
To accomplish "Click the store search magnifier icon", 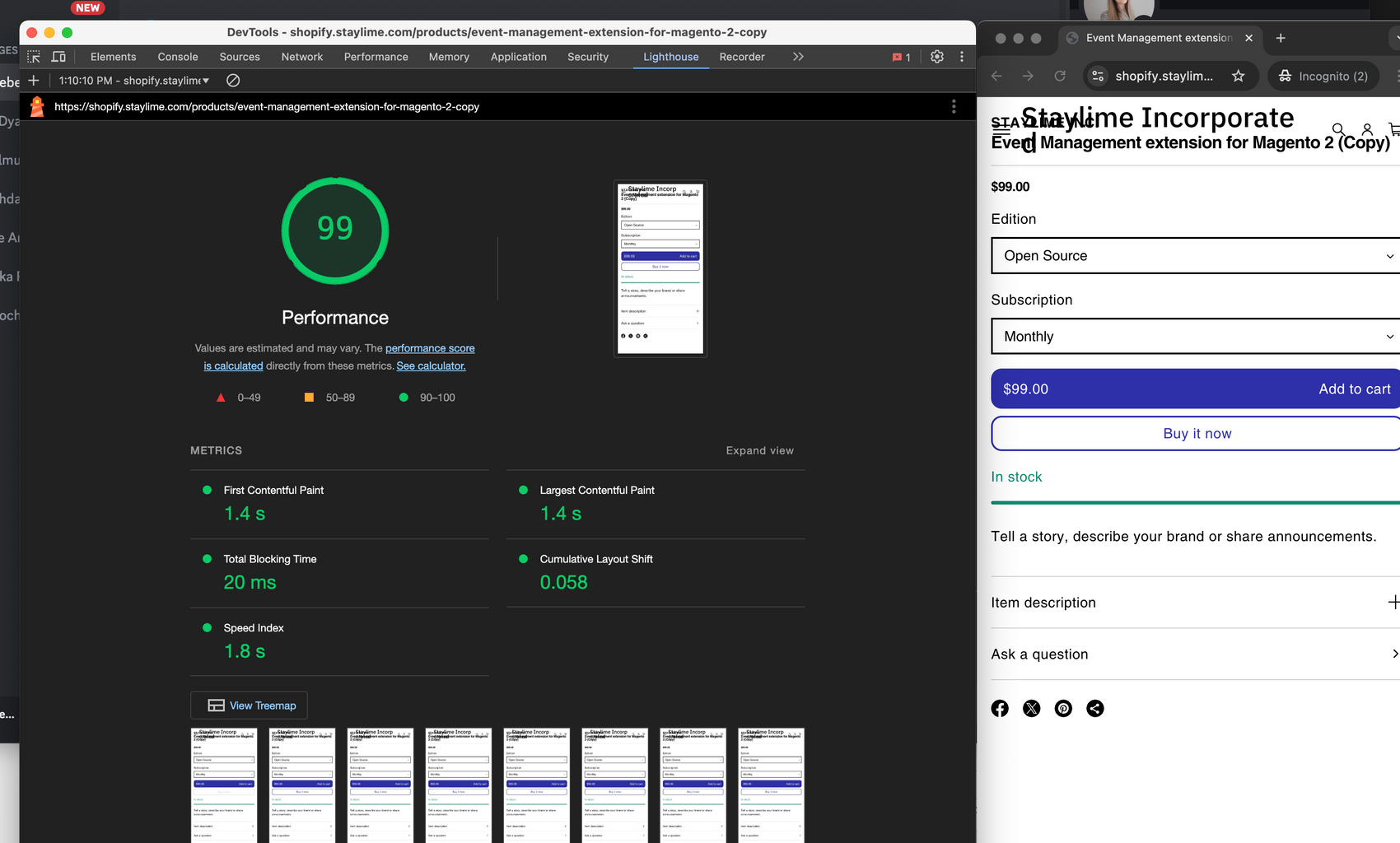I will coord(1339,129).
